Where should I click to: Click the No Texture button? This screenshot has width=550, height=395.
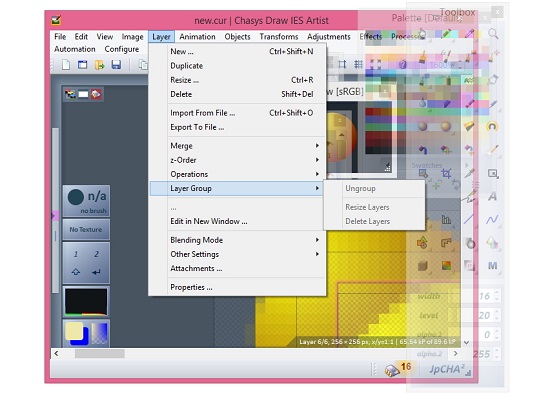86,229
